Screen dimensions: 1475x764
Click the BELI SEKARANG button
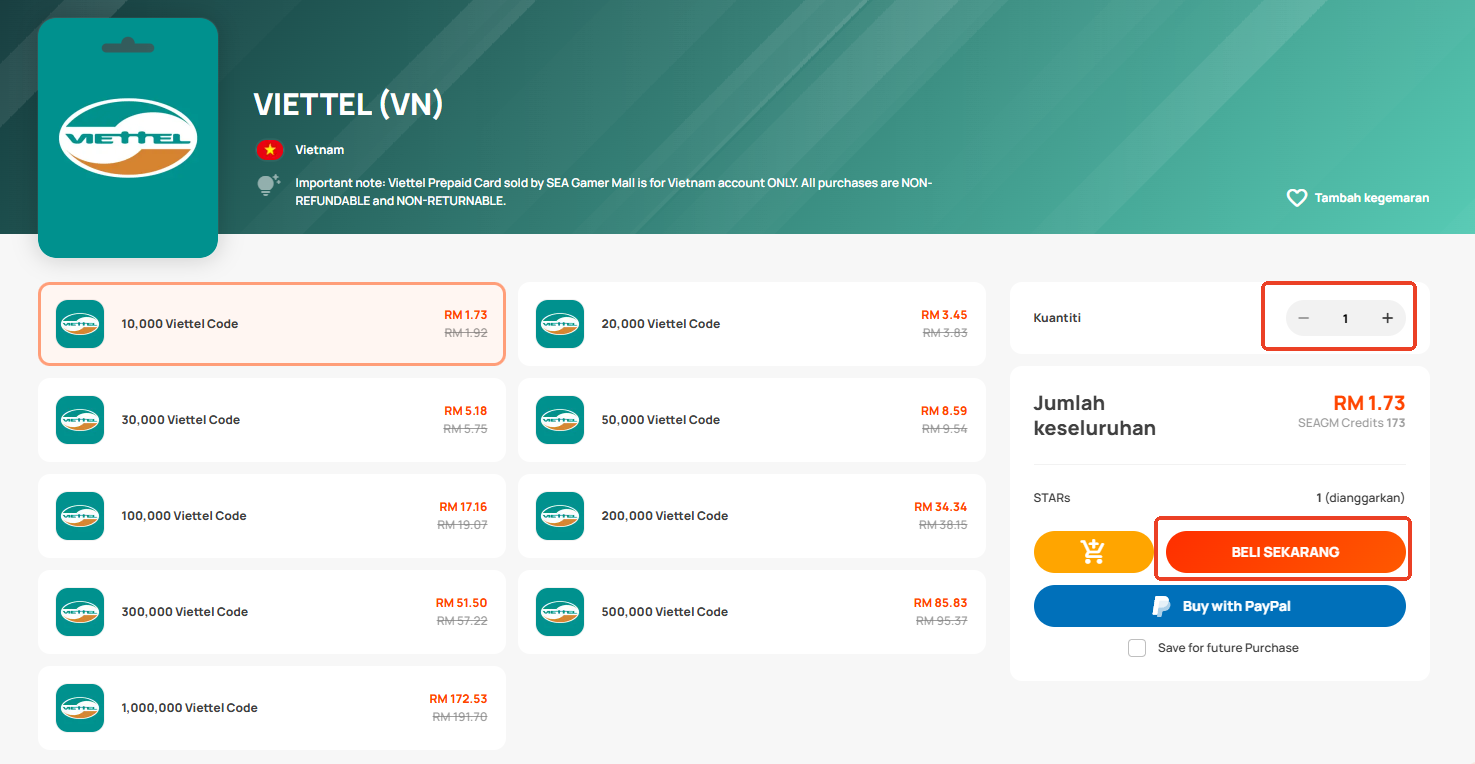tap(1286, 552)
